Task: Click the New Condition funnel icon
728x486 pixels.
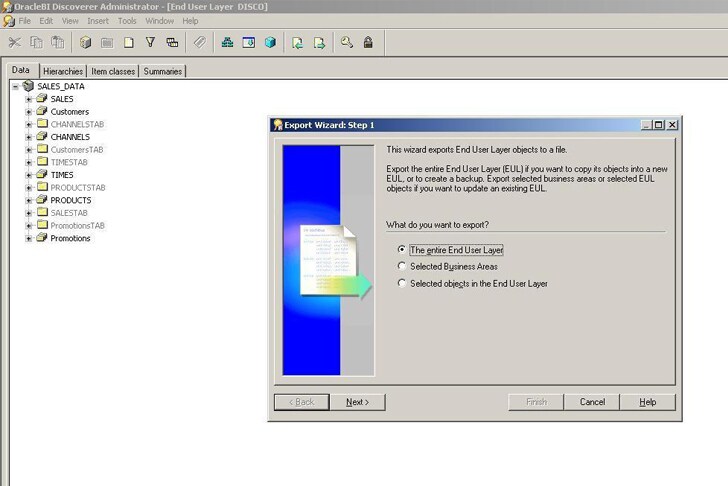Action: [x=150, y=42]
